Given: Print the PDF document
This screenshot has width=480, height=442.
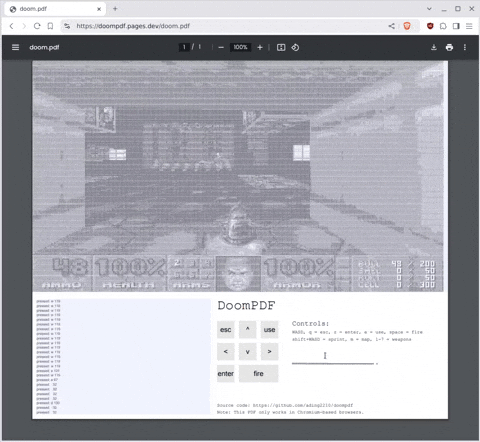Looking at the screenshot, I should click(449, 47).
